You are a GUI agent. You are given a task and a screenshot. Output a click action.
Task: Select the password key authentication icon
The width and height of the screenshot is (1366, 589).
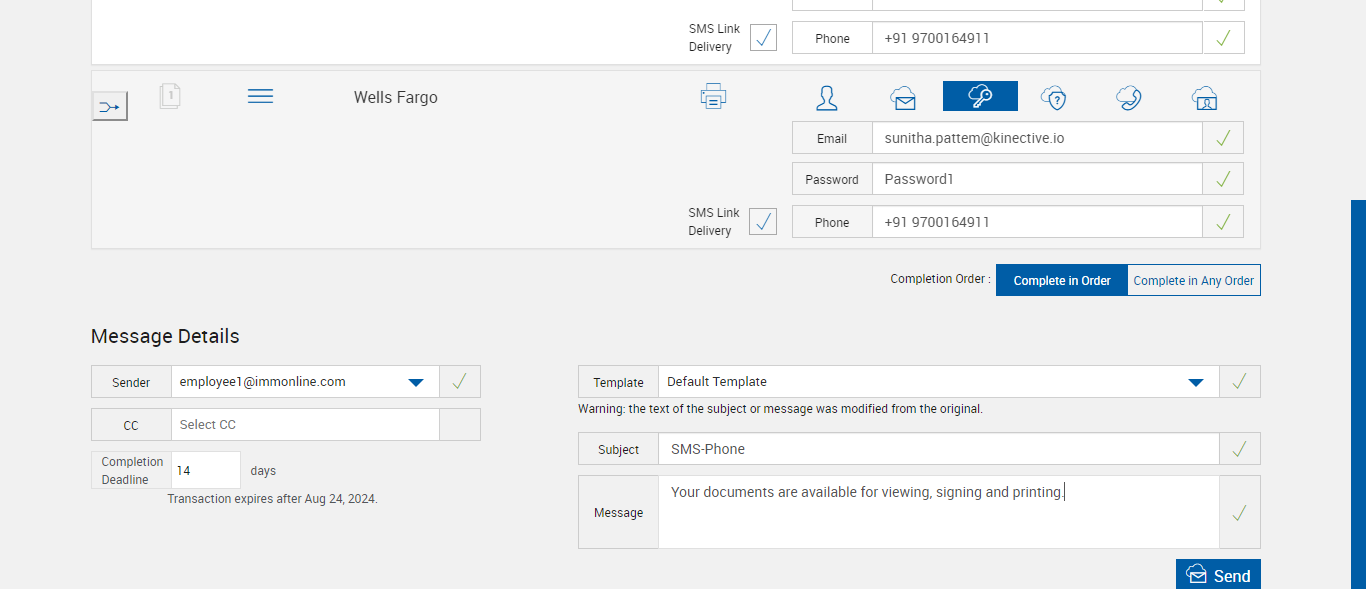coord(980,97)
